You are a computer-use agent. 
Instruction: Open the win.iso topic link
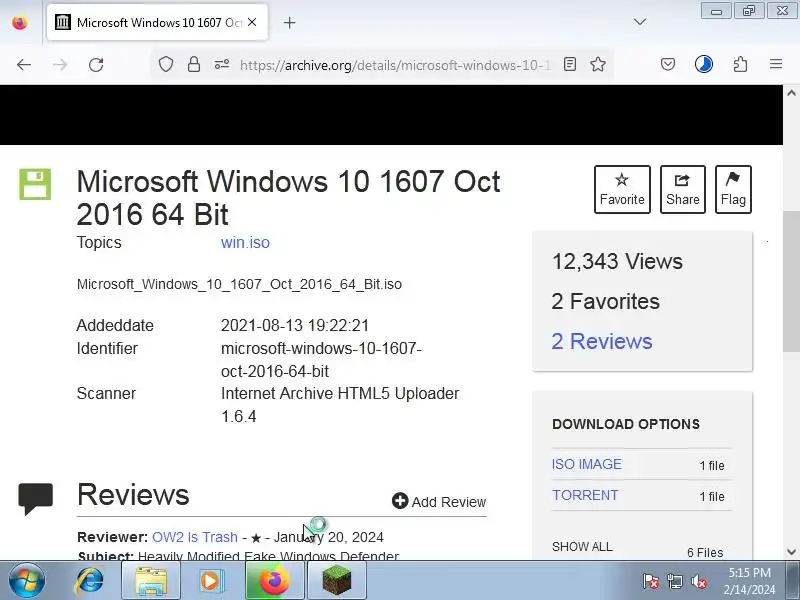coord(245,242)
